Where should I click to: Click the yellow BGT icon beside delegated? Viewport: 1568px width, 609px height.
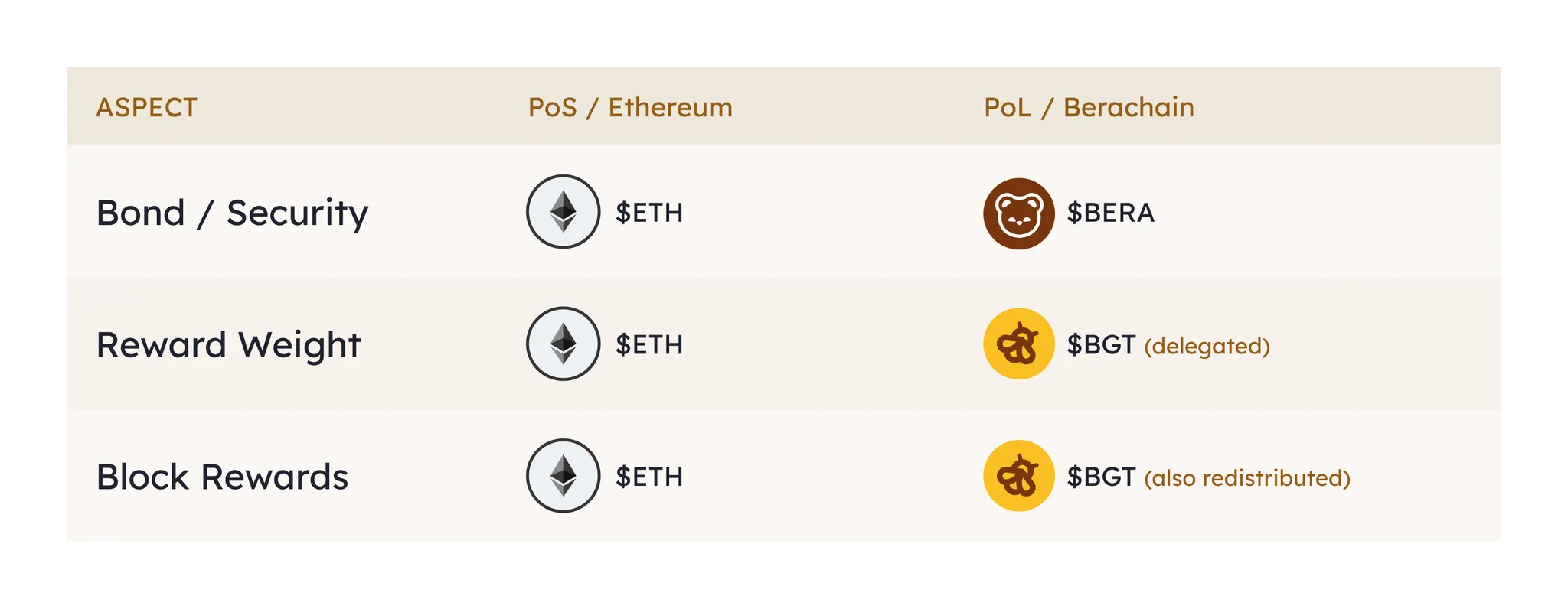tap(1019, 344)
